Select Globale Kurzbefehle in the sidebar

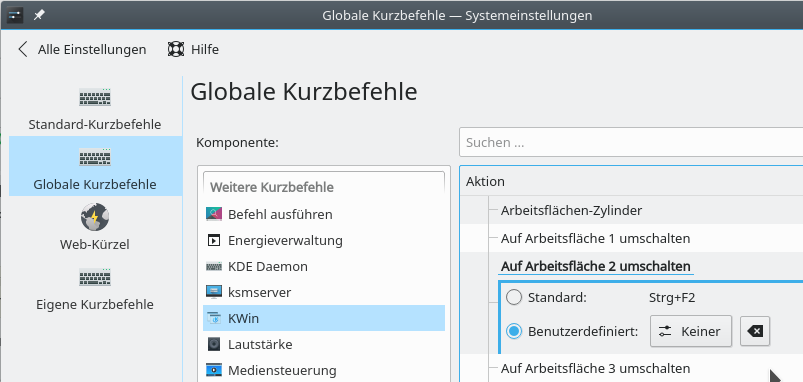(x=95, y=166)
